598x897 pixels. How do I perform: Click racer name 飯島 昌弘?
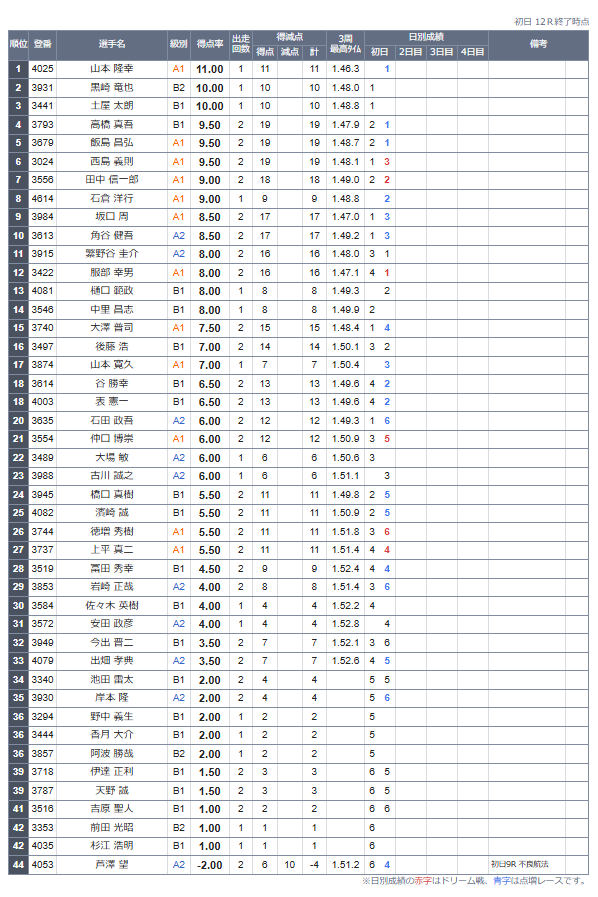(x=112, y=143)
